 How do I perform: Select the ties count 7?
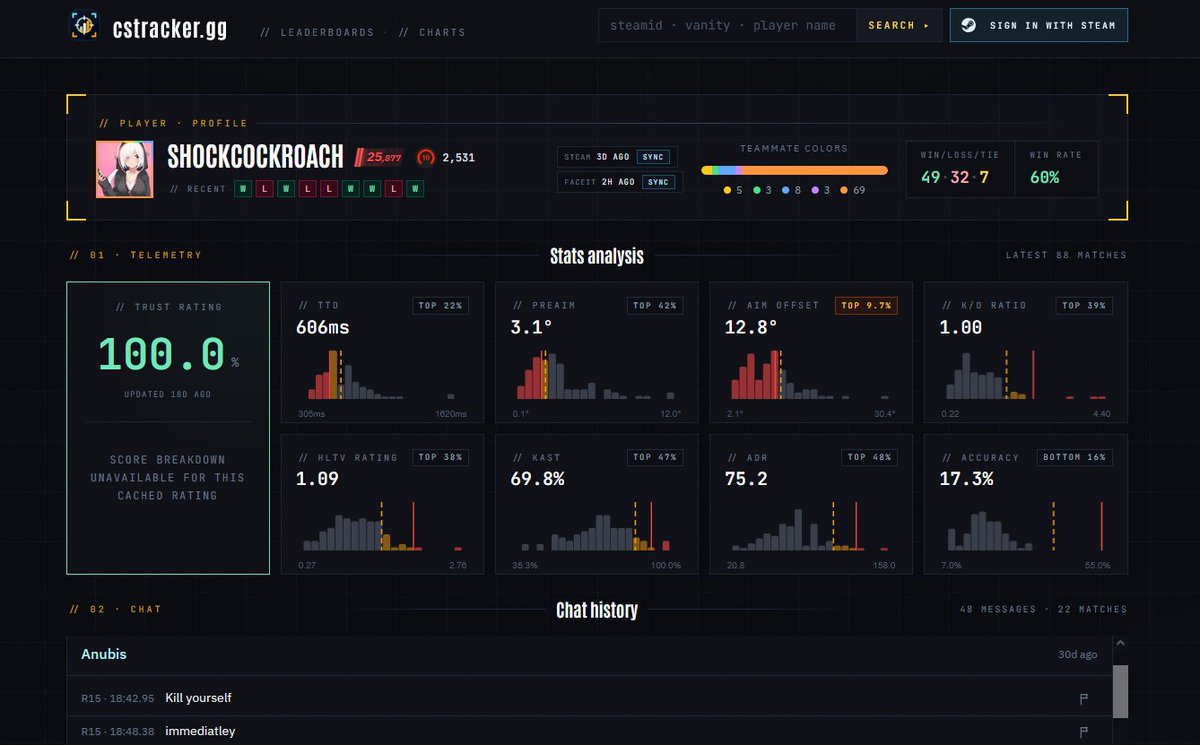point(984,177)
